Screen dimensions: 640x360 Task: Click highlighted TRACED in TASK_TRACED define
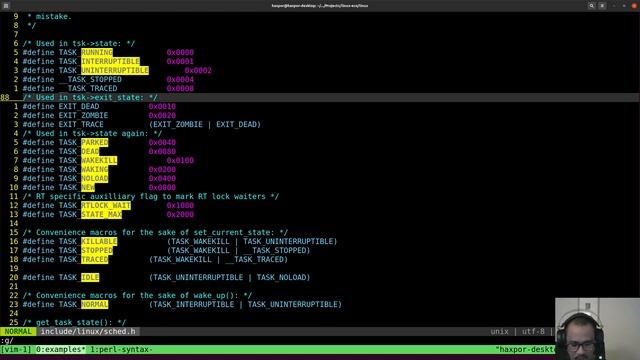point(94,259)
